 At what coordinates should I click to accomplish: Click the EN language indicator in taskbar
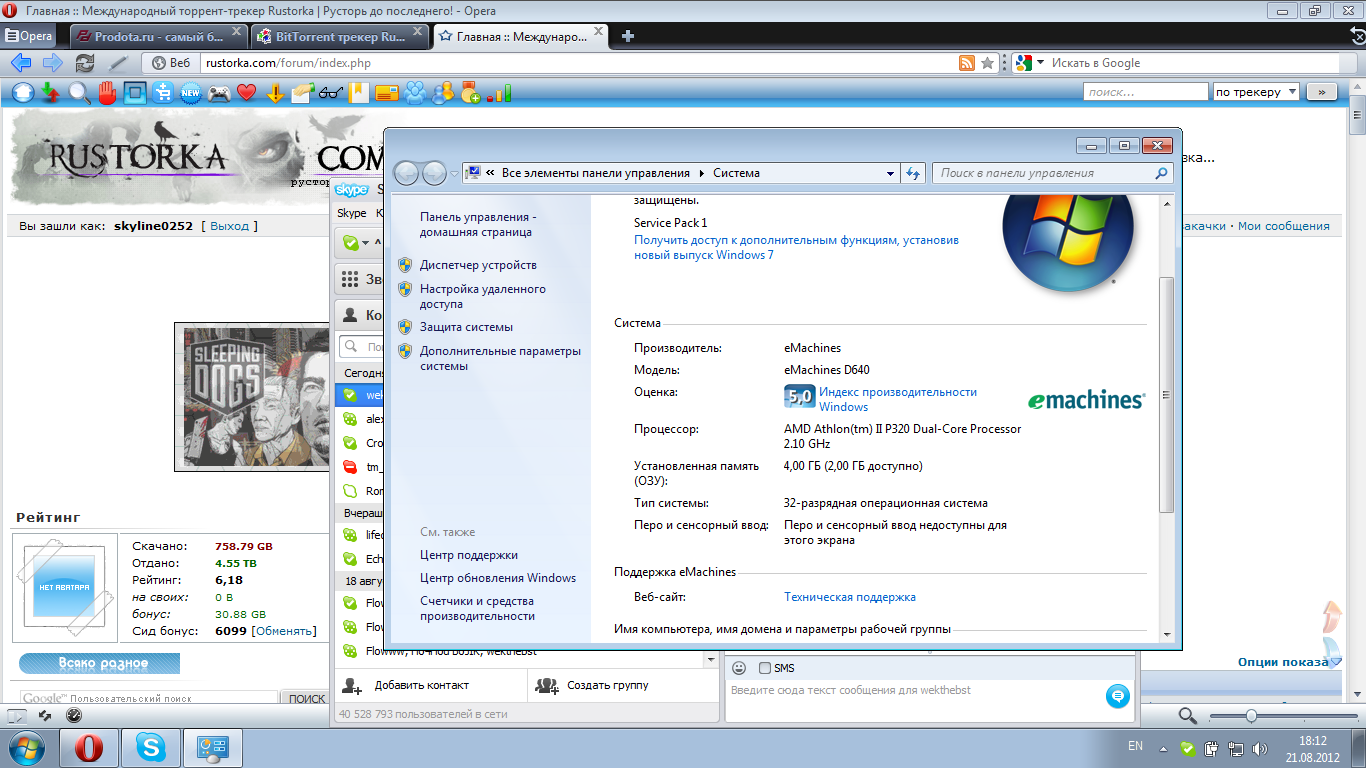coord(1135,746)
